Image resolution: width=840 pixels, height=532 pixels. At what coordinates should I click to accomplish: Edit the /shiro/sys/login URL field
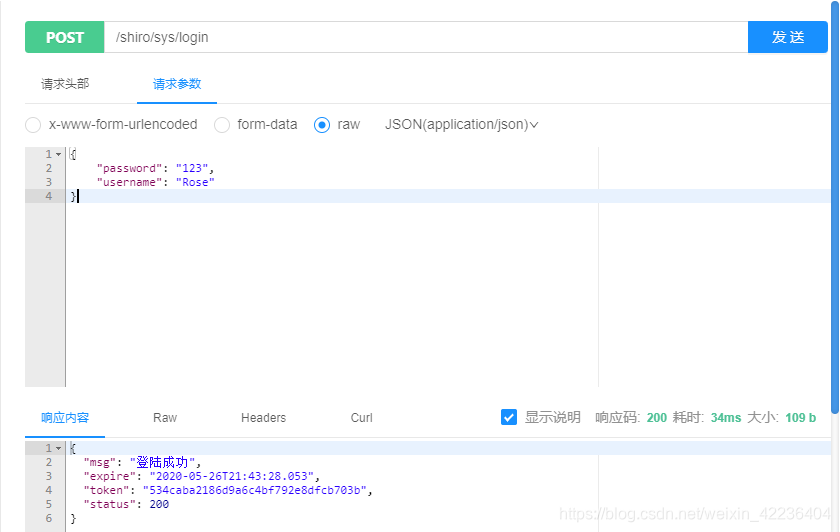426,37
